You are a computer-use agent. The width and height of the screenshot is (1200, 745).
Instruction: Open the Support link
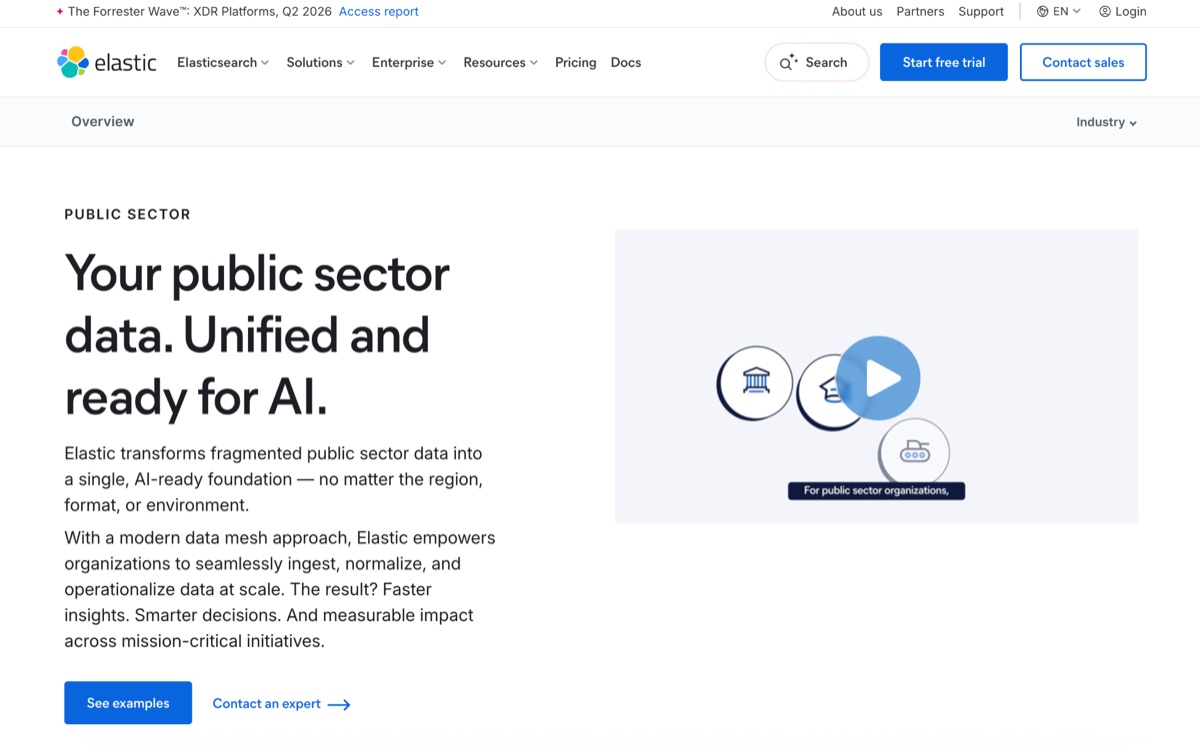click(x=981, y=12)
